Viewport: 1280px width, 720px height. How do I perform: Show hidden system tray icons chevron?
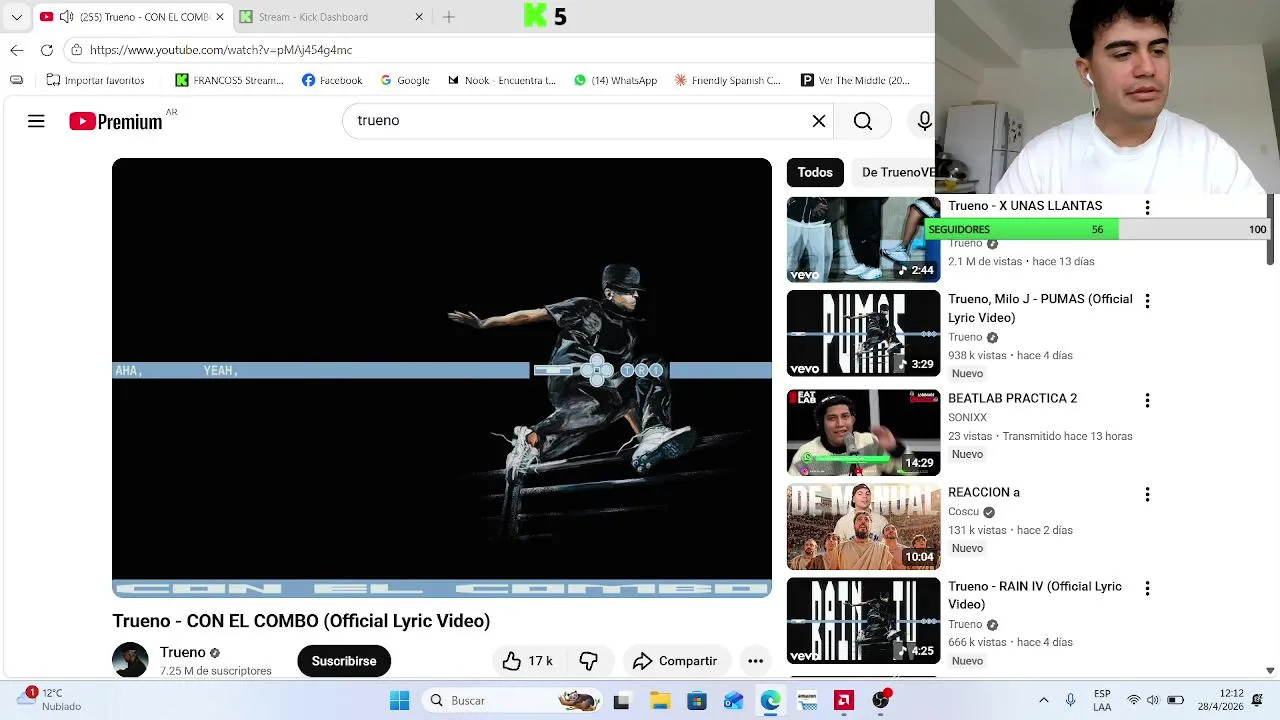(1044, 700)
